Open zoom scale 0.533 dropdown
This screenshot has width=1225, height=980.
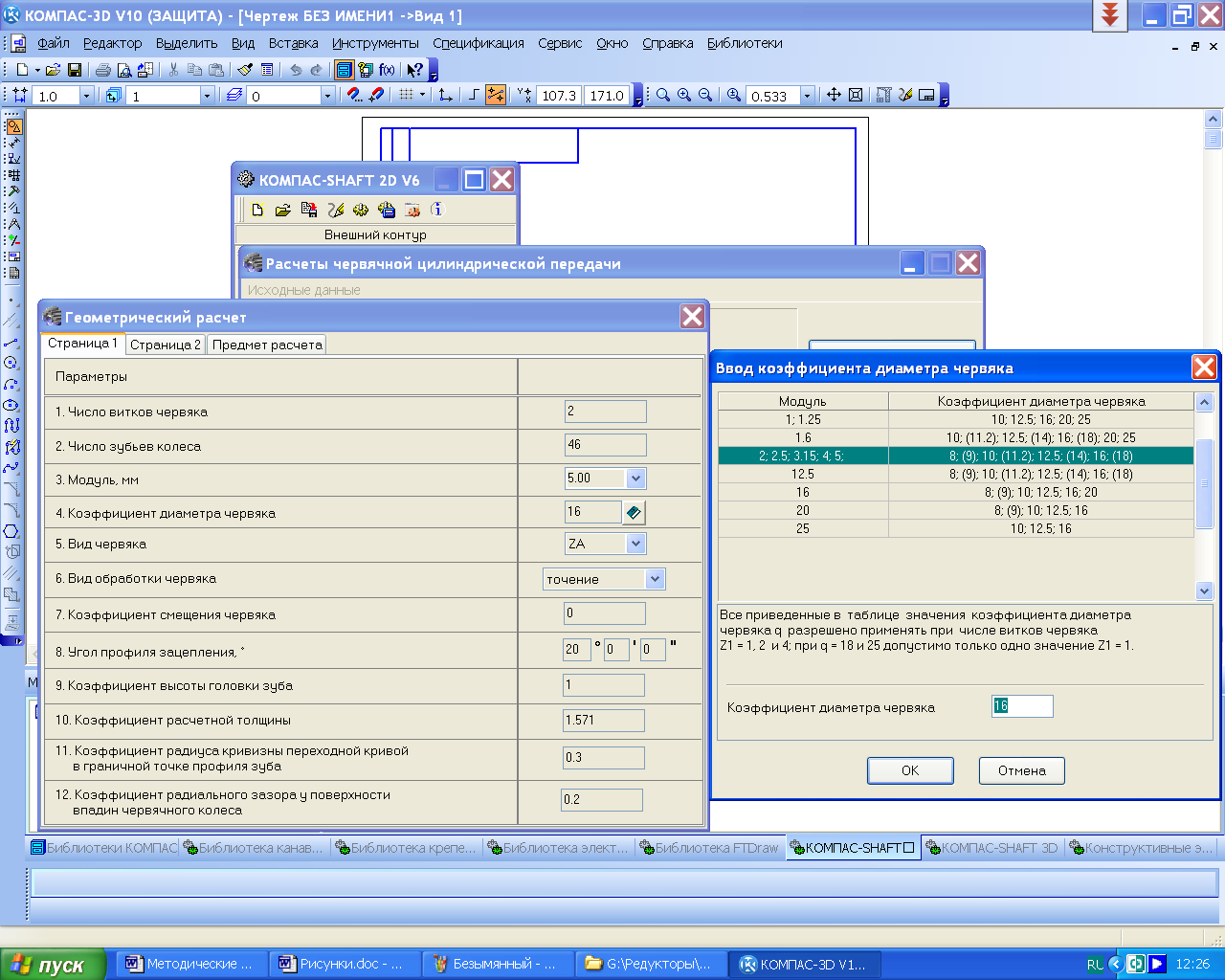coord(807,96)
